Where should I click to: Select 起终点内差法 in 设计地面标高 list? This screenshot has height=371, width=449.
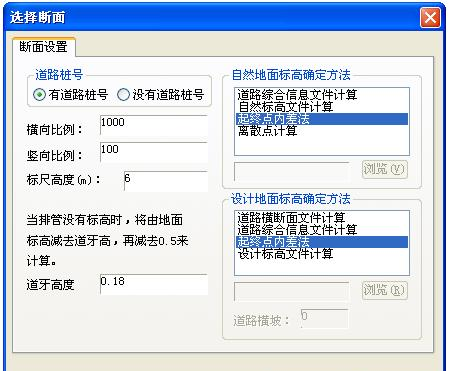[x=322, y=242]
